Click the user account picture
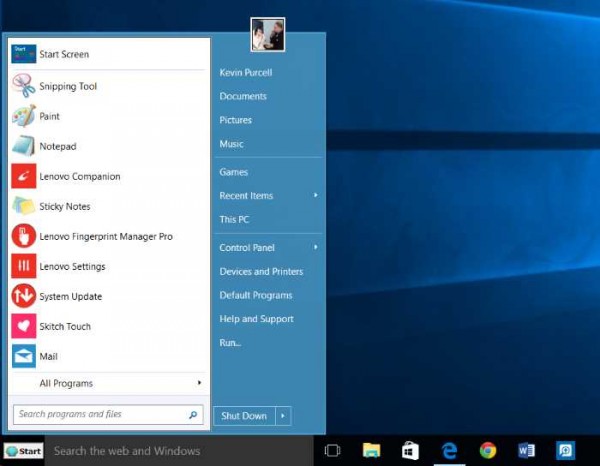600x466 pixels. [268, 34]
